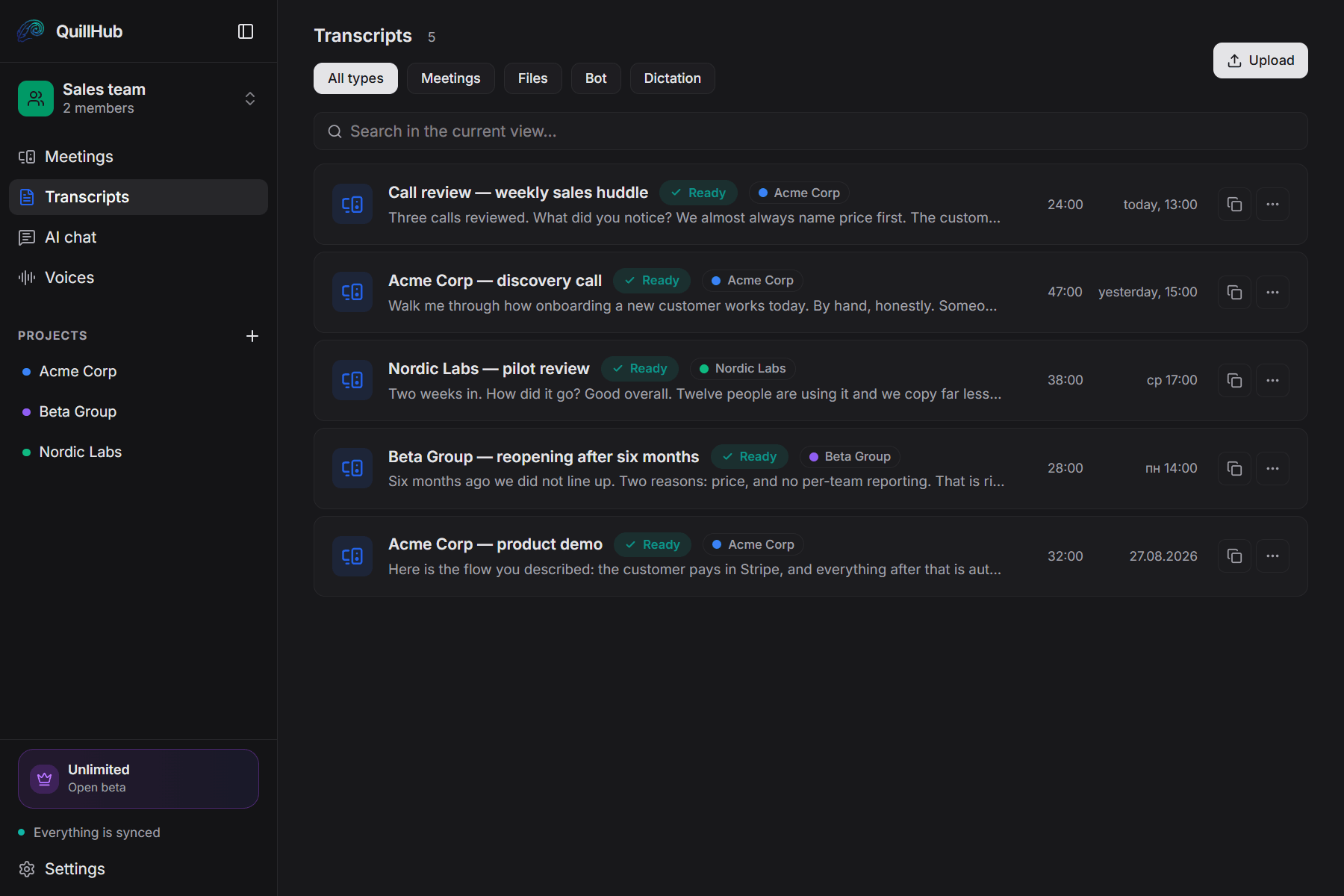This screenshot has width=1344, height=896.
Task: Open the Sales team workspace switcher
Action: point(139,99)
